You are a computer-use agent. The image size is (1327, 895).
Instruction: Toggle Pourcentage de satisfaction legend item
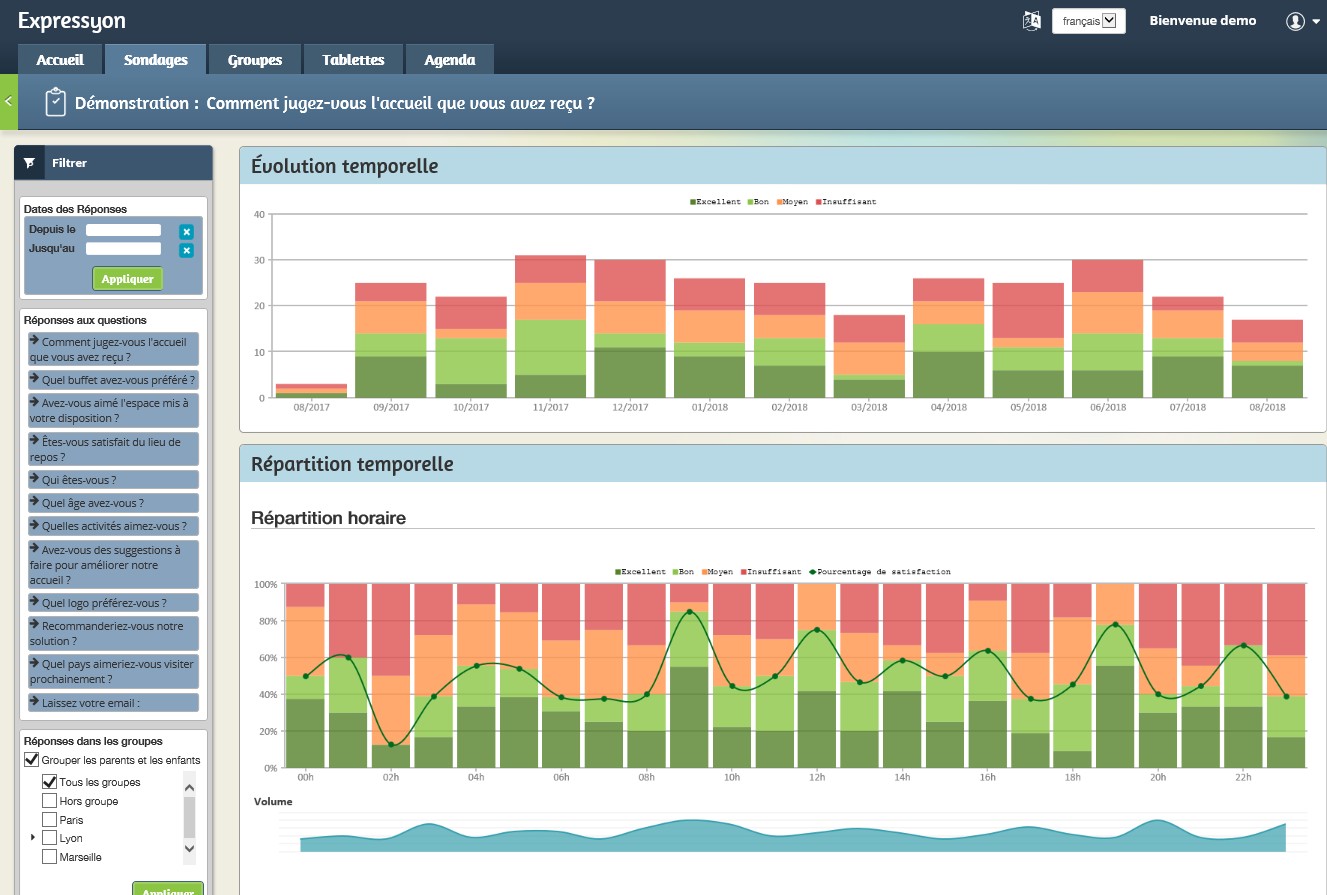(878, 572)
